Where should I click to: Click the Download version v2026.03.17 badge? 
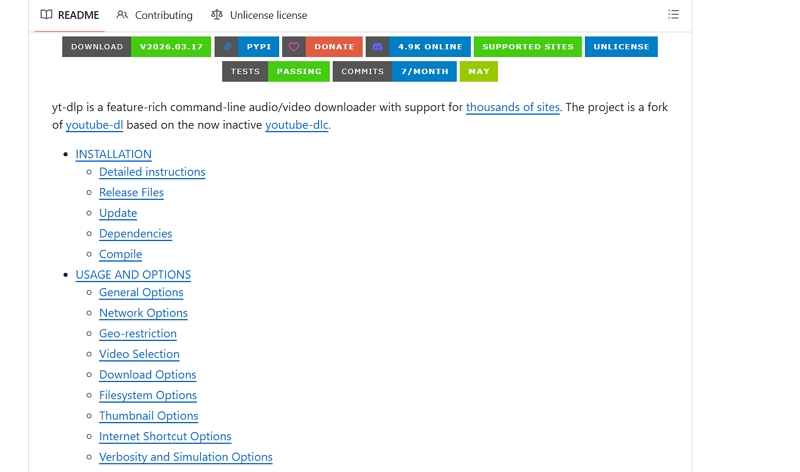click(x=136, y=46)
